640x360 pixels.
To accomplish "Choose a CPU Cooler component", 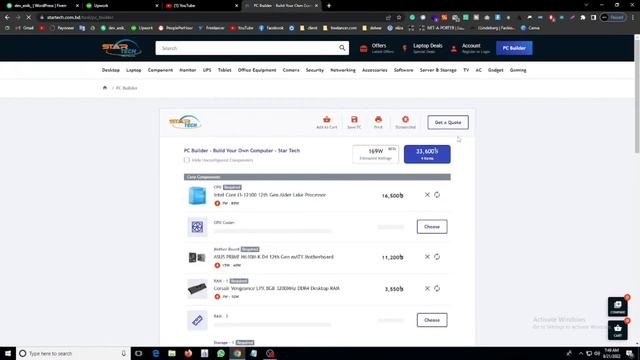I will 432,227.
